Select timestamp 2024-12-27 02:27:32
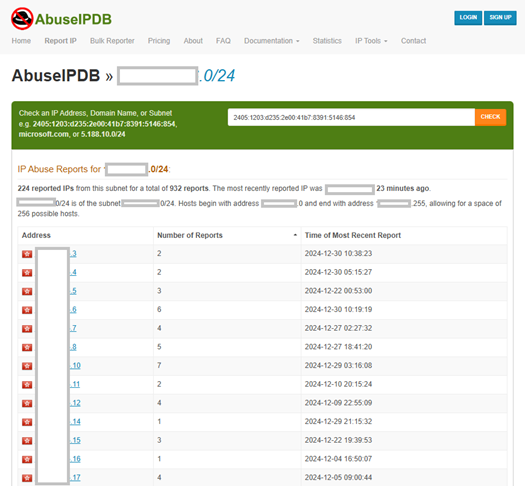The image size is (525, 486). [338, 328]
